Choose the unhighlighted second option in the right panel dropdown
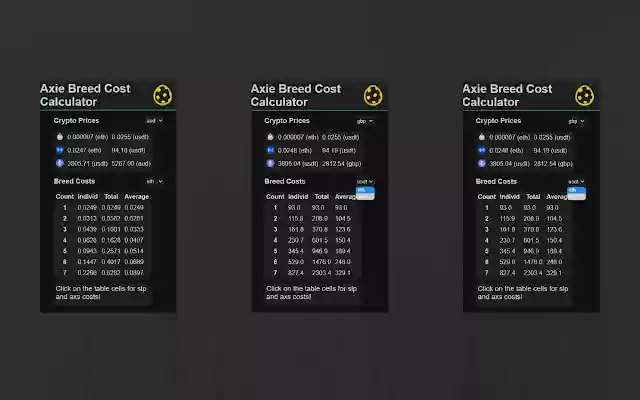640x400 pixels. 577,197
